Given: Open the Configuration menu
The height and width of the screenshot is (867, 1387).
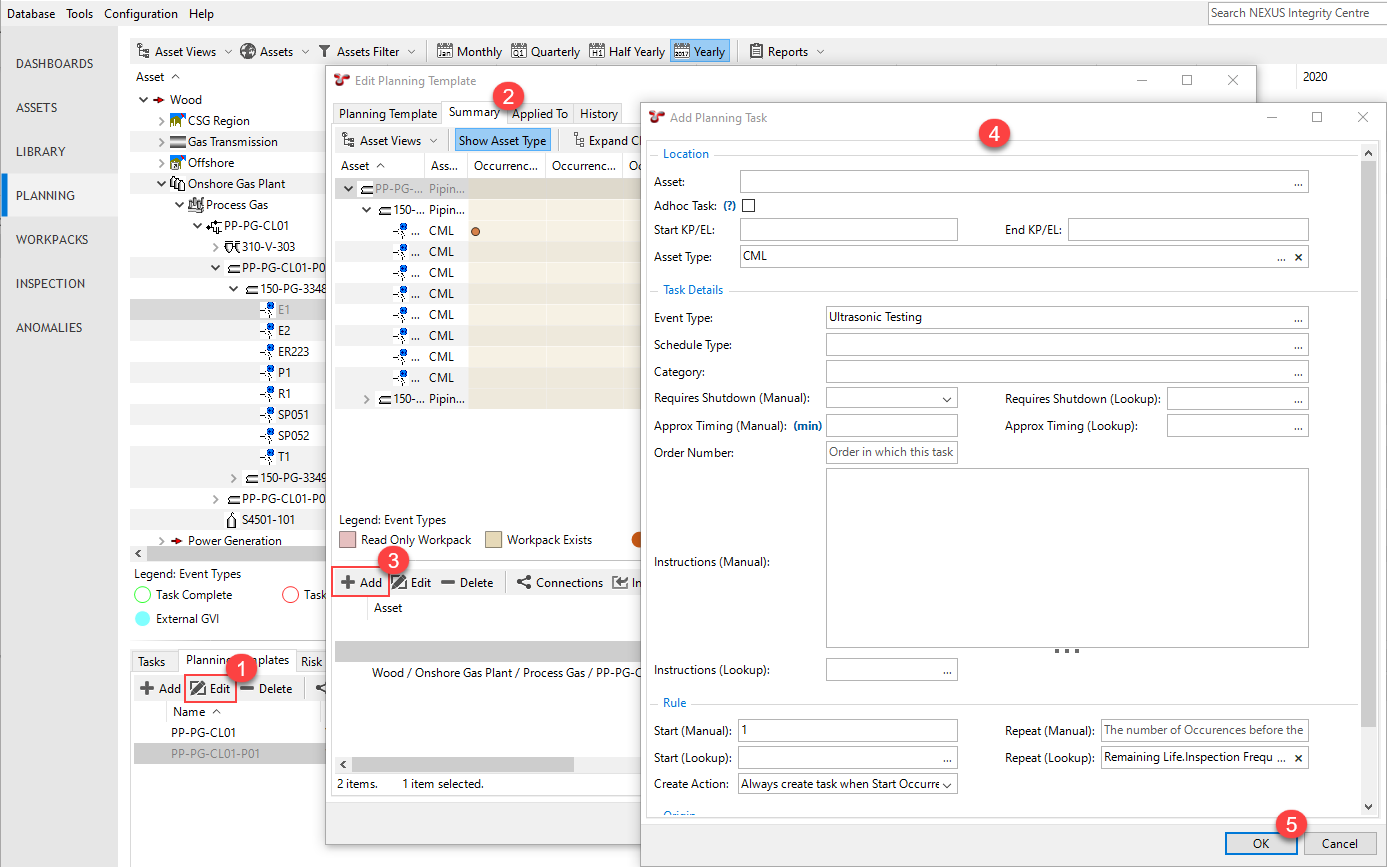Looking at the screenshot, I should 141,14.
